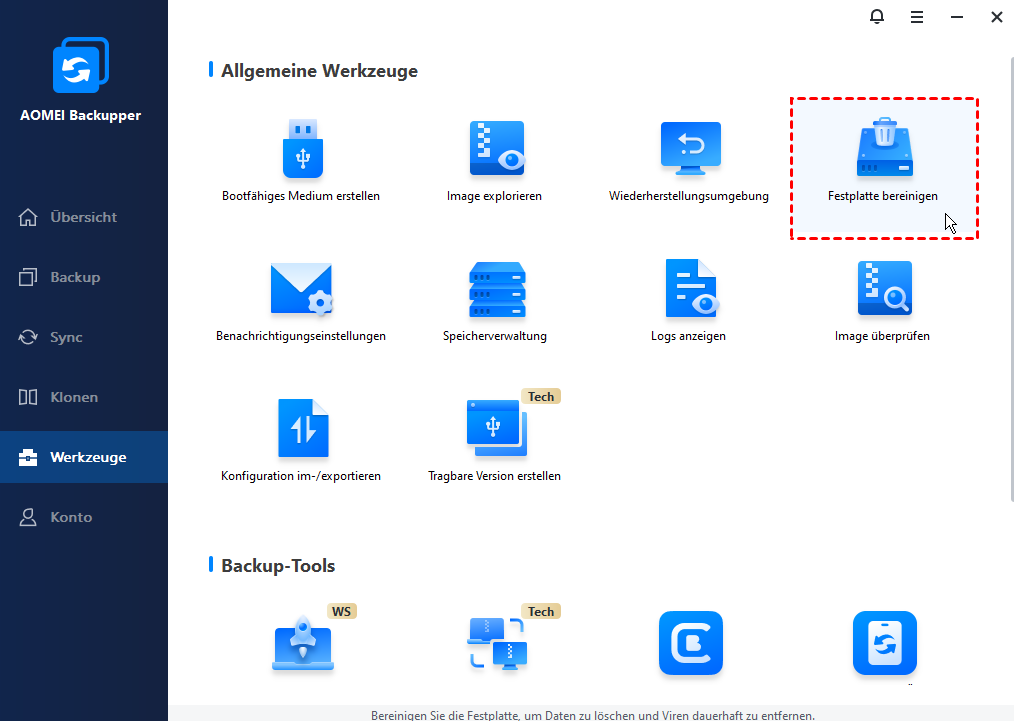Click the Backup-Tools heading
This screenshot has height=721, width=1014.
point(278,566)
